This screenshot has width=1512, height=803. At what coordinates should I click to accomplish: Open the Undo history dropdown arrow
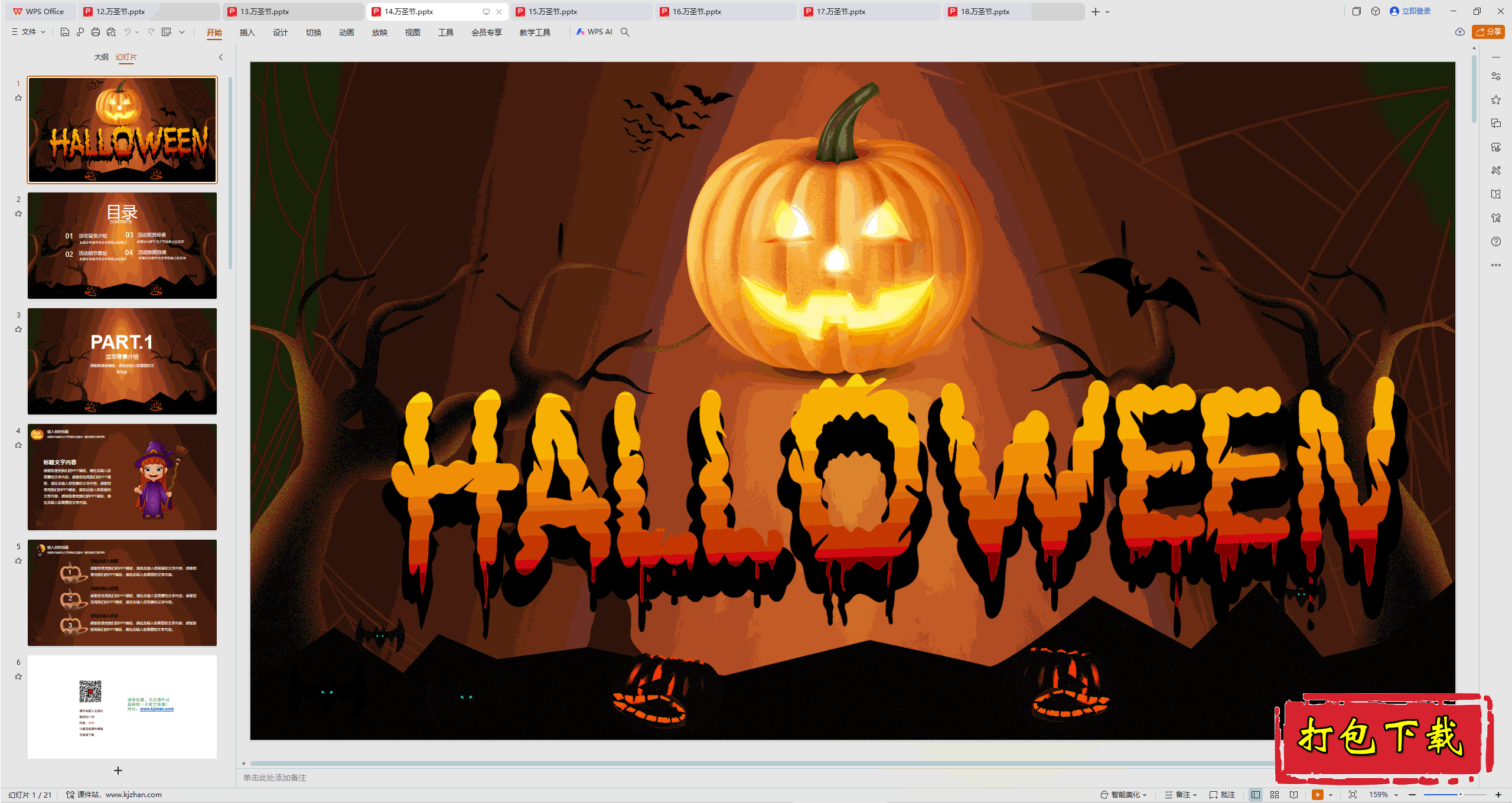click(137, 32)
